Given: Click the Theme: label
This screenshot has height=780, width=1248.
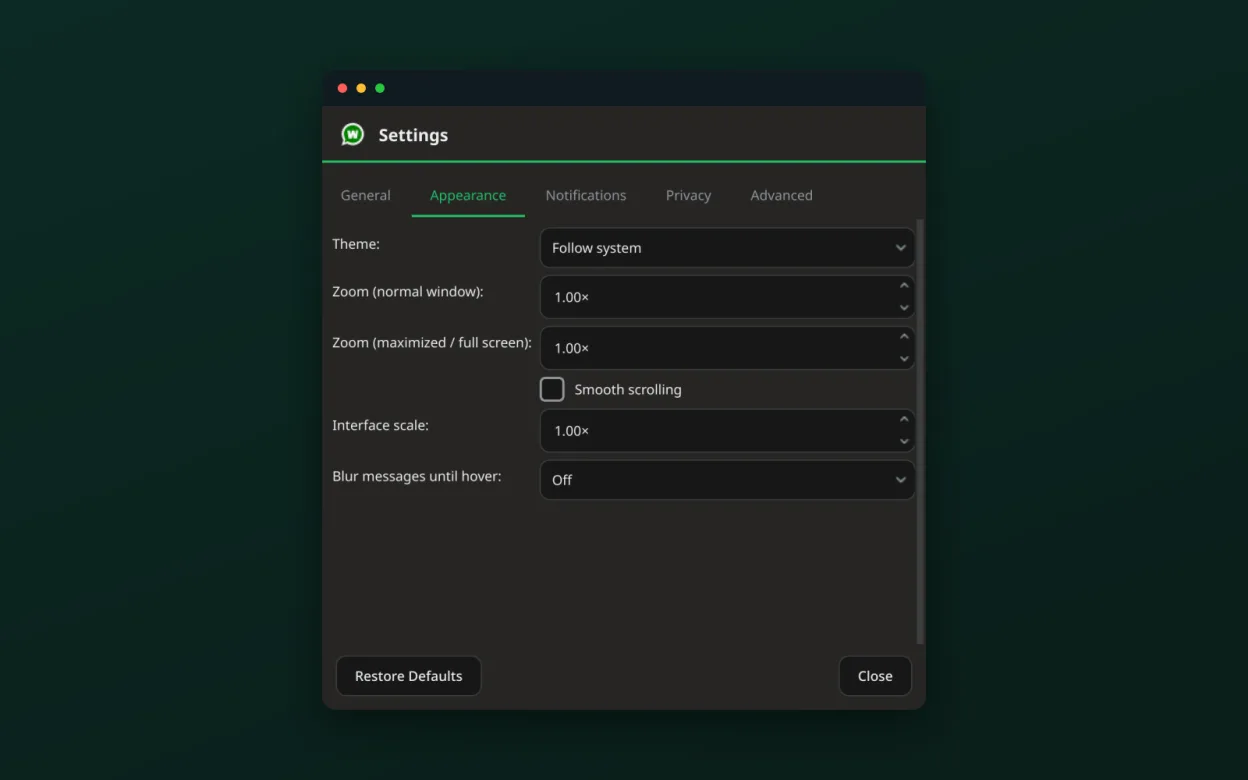Looking at the screenshot, I should (x=356, y=244).
